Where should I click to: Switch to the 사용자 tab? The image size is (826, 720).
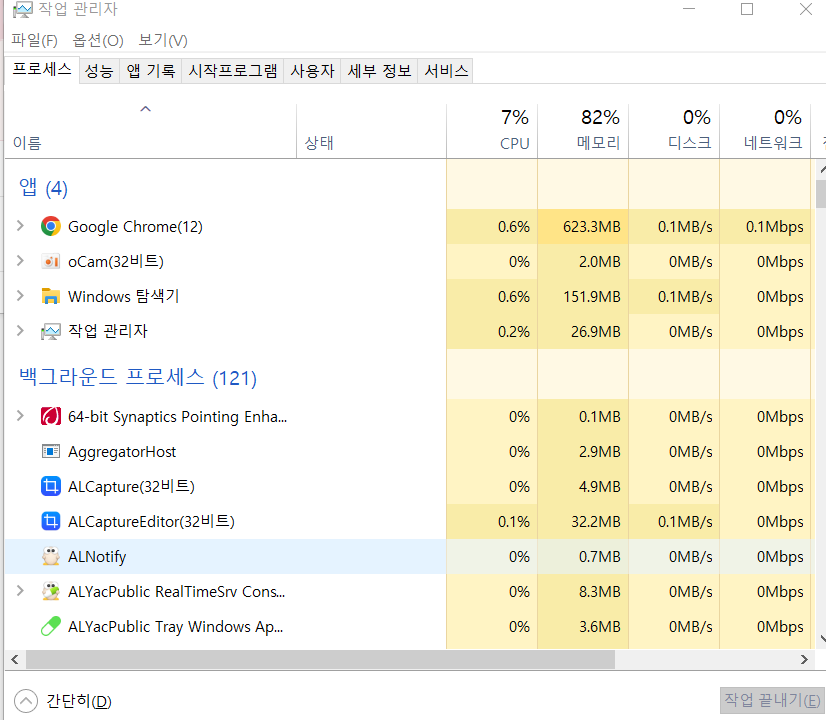312,71
